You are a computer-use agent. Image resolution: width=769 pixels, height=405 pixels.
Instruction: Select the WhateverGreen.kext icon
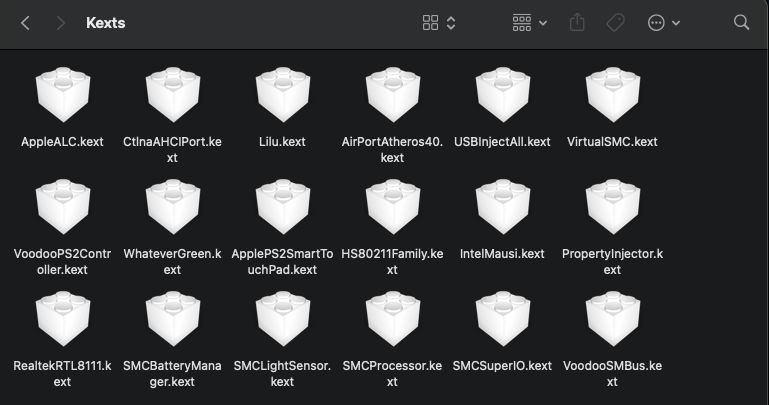tap(172, 206)
